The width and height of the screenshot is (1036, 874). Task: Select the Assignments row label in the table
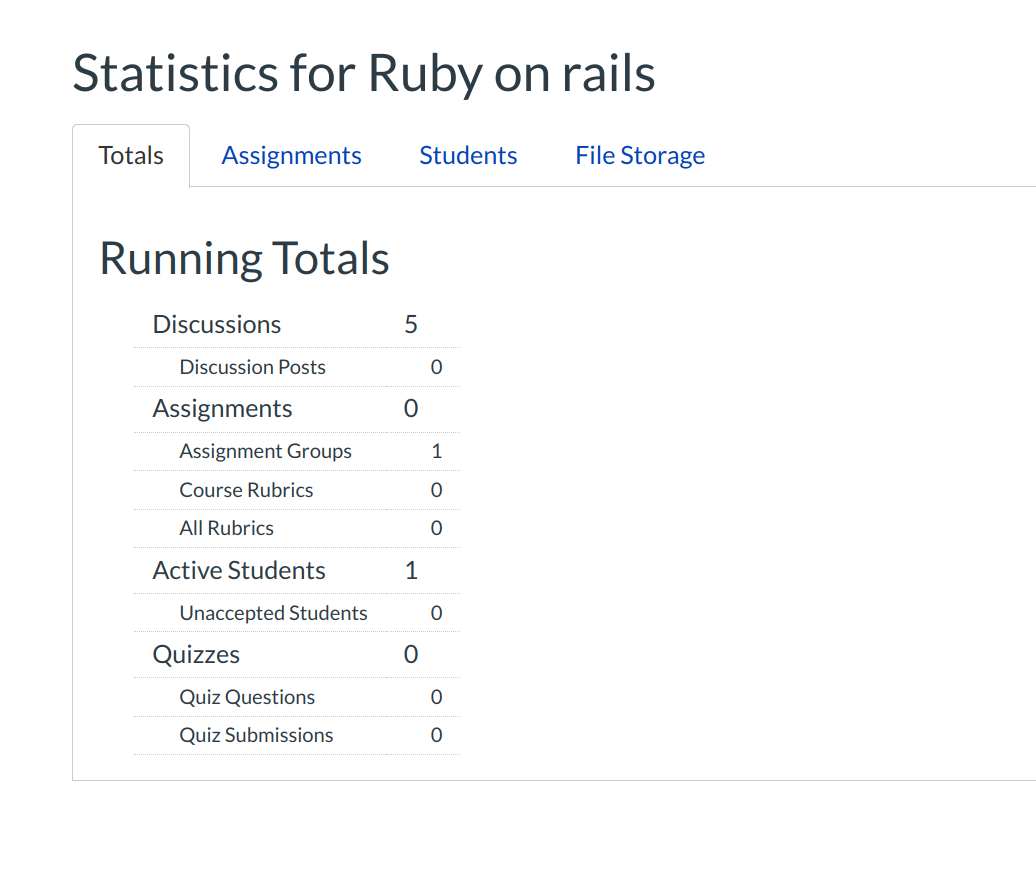point(222,409)
